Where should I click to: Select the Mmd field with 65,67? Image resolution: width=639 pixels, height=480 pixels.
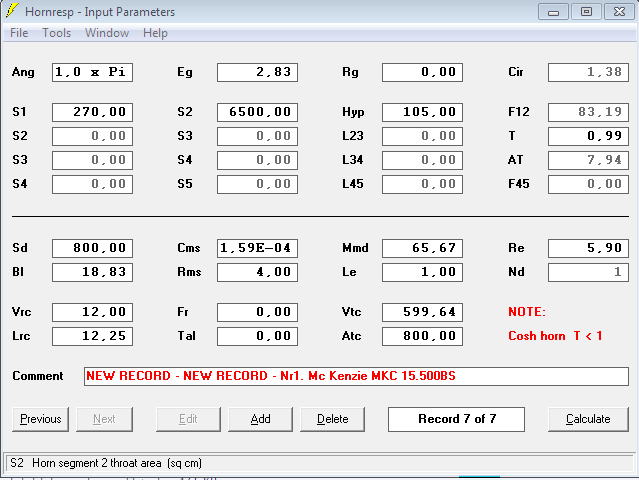point(422,249)
